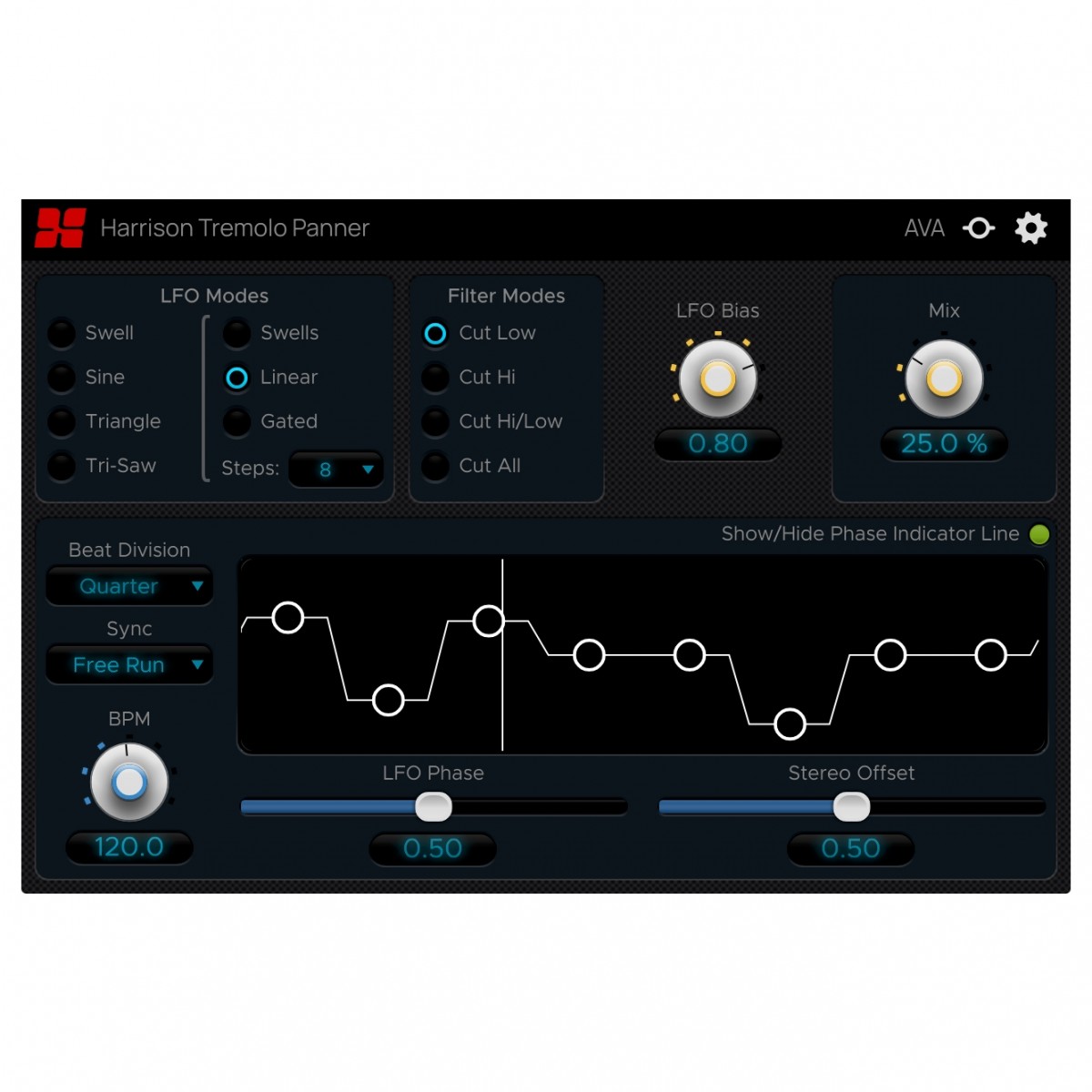Click the BPM knob
Viewport: 1092px width, 1092px height.
point(129,783)
